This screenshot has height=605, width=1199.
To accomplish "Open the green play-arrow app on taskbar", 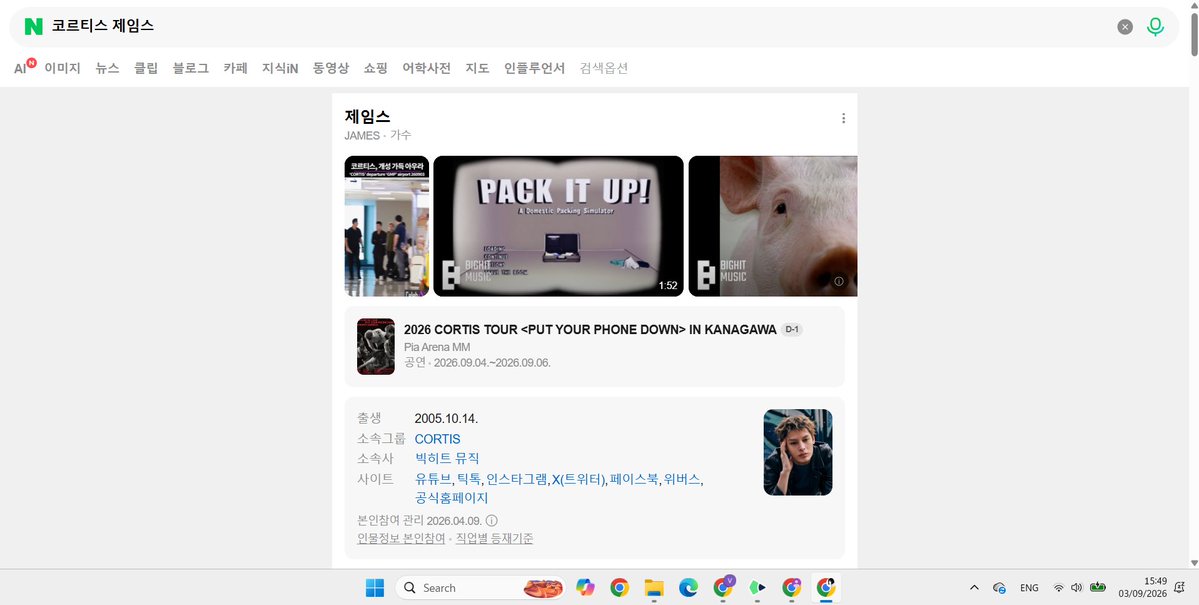I will point(757,587).
